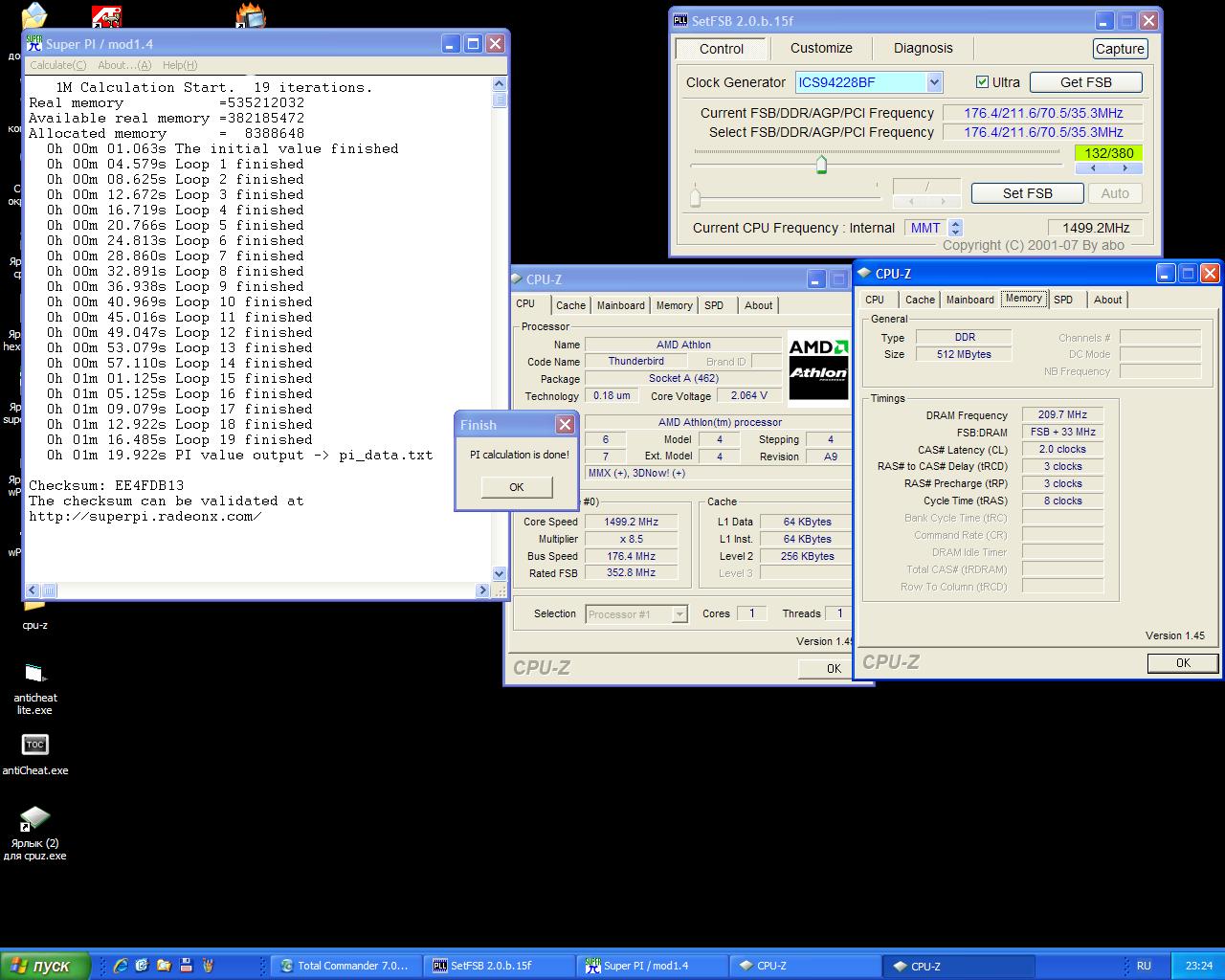
Task: Click the Set FSB button
Action: [x=1027, y=193]
